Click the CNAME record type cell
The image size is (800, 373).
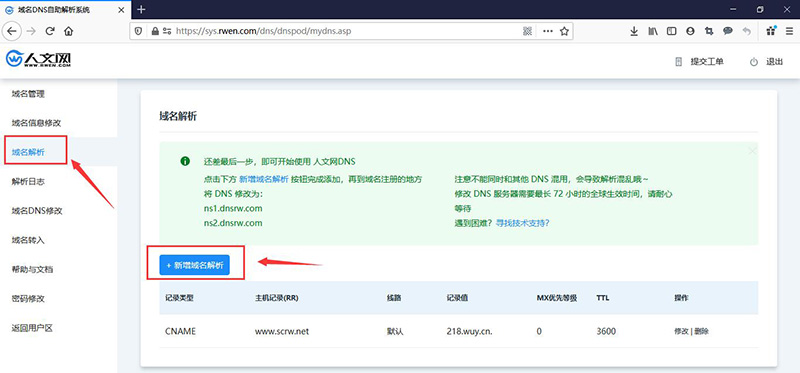[181, 331]
